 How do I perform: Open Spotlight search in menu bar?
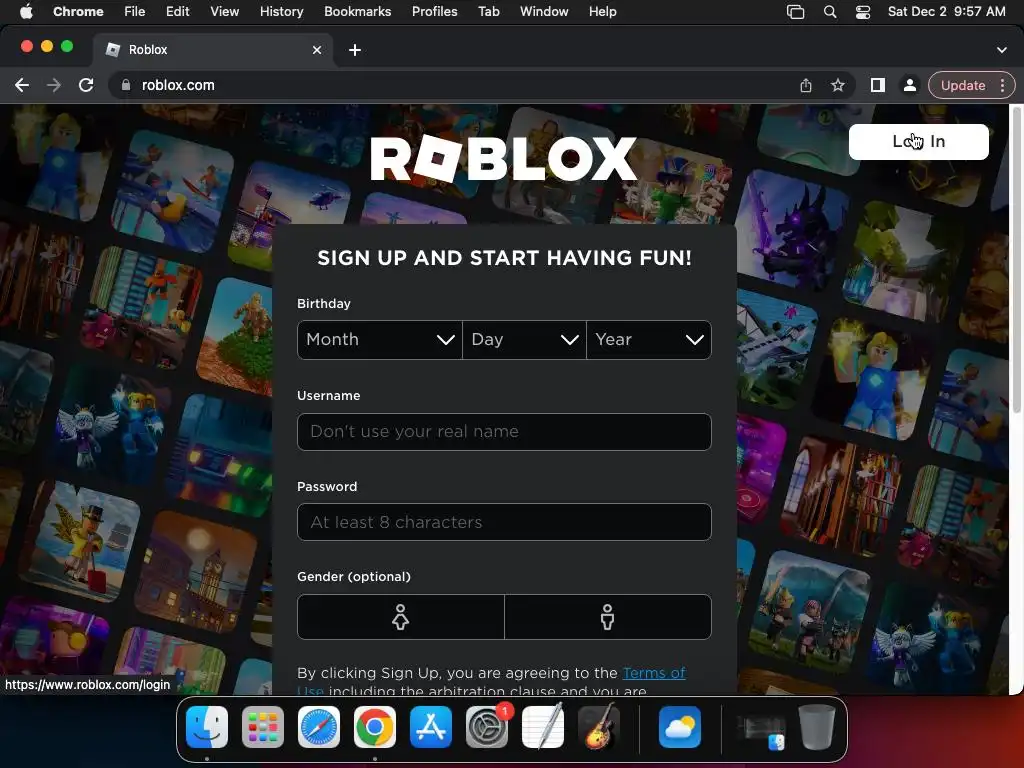[x=829, y=12]
